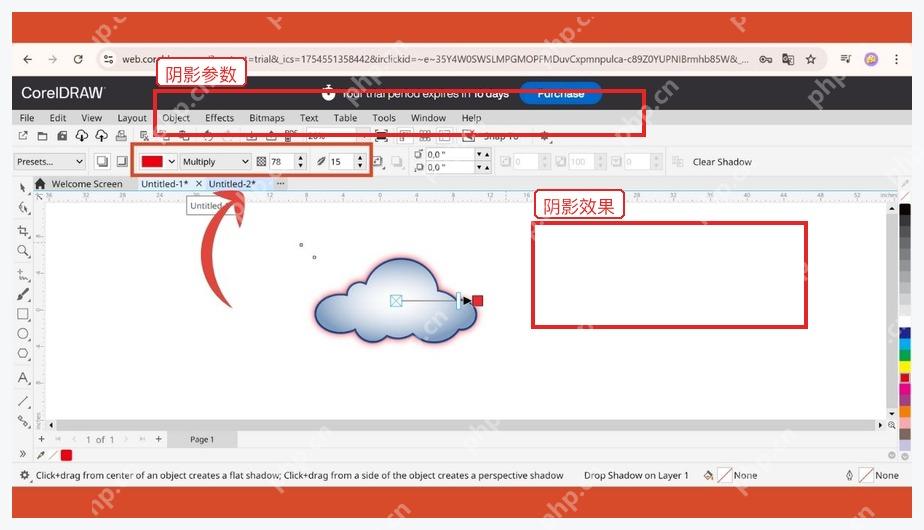Add a page with left plus button

pos(41,439)
